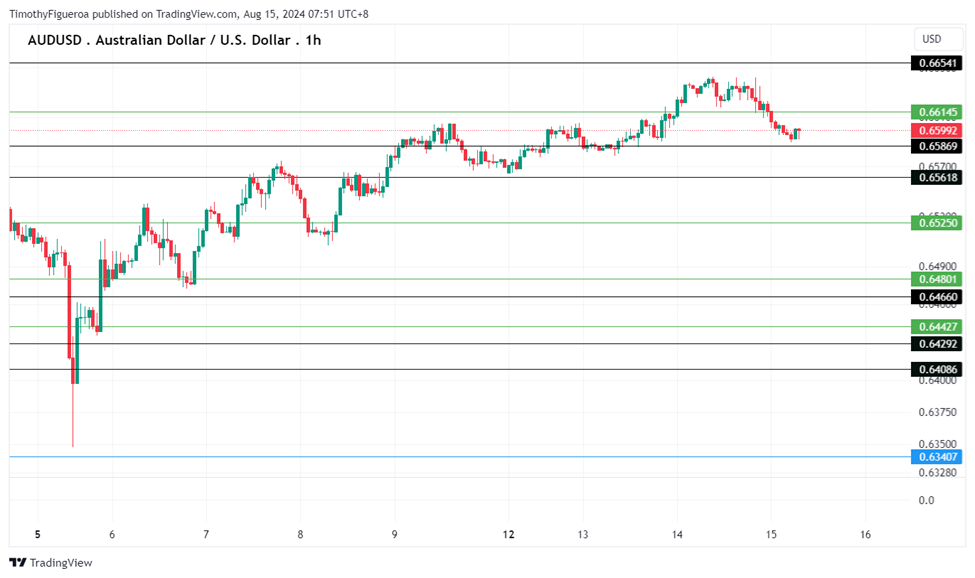Image resolution: width=975 pixels, height=578 pixels.
Task: Select the 0.64086 price level label
Action: pos(936,369)
